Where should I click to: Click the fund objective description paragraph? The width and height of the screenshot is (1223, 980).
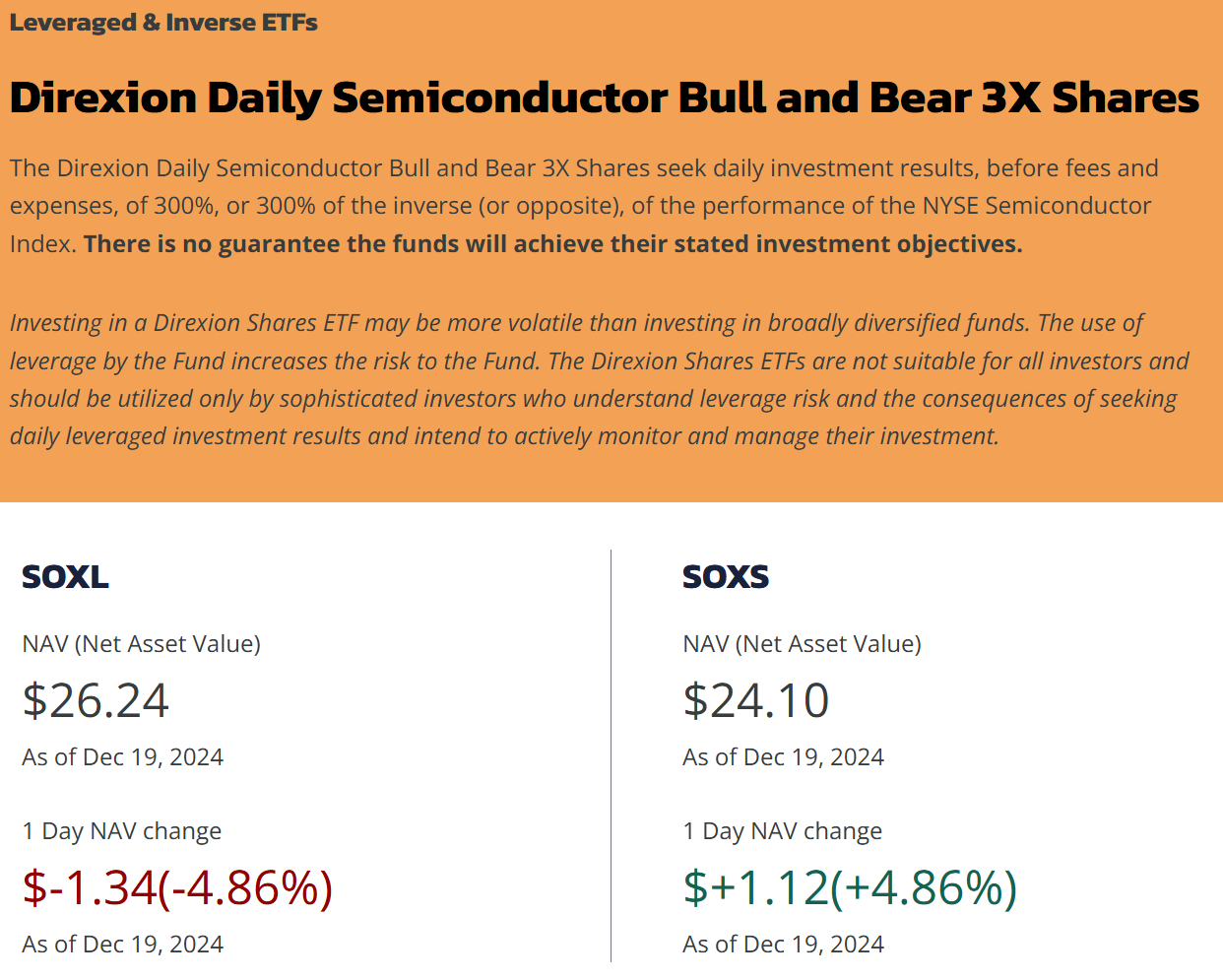(584, 206)
